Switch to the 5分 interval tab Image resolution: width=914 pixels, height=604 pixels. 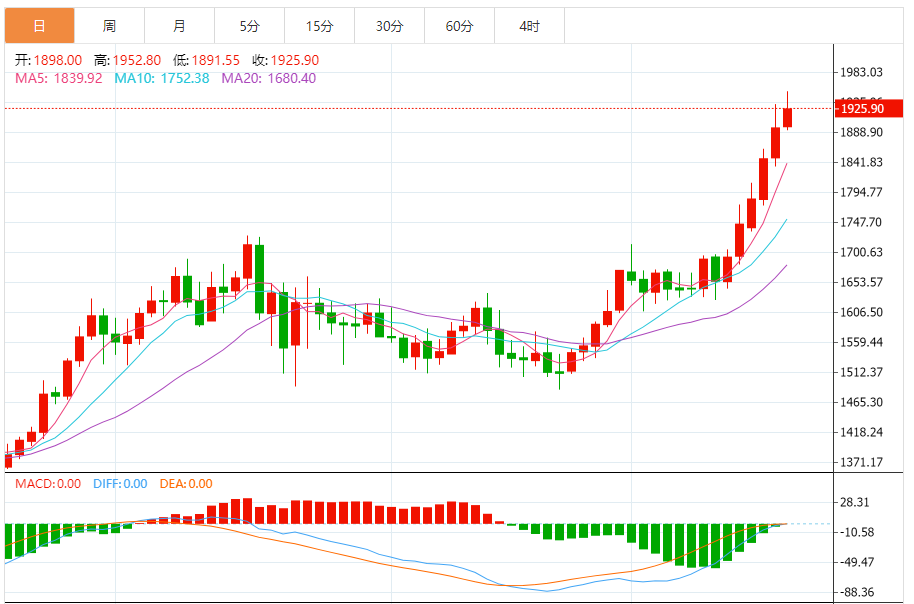point(249,26)
